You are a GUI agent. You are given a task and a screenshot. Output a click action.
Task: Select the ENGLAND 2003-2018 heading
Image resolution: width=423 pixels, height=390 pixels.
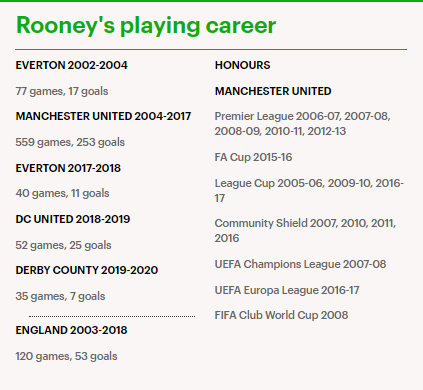tap(71, 330)
